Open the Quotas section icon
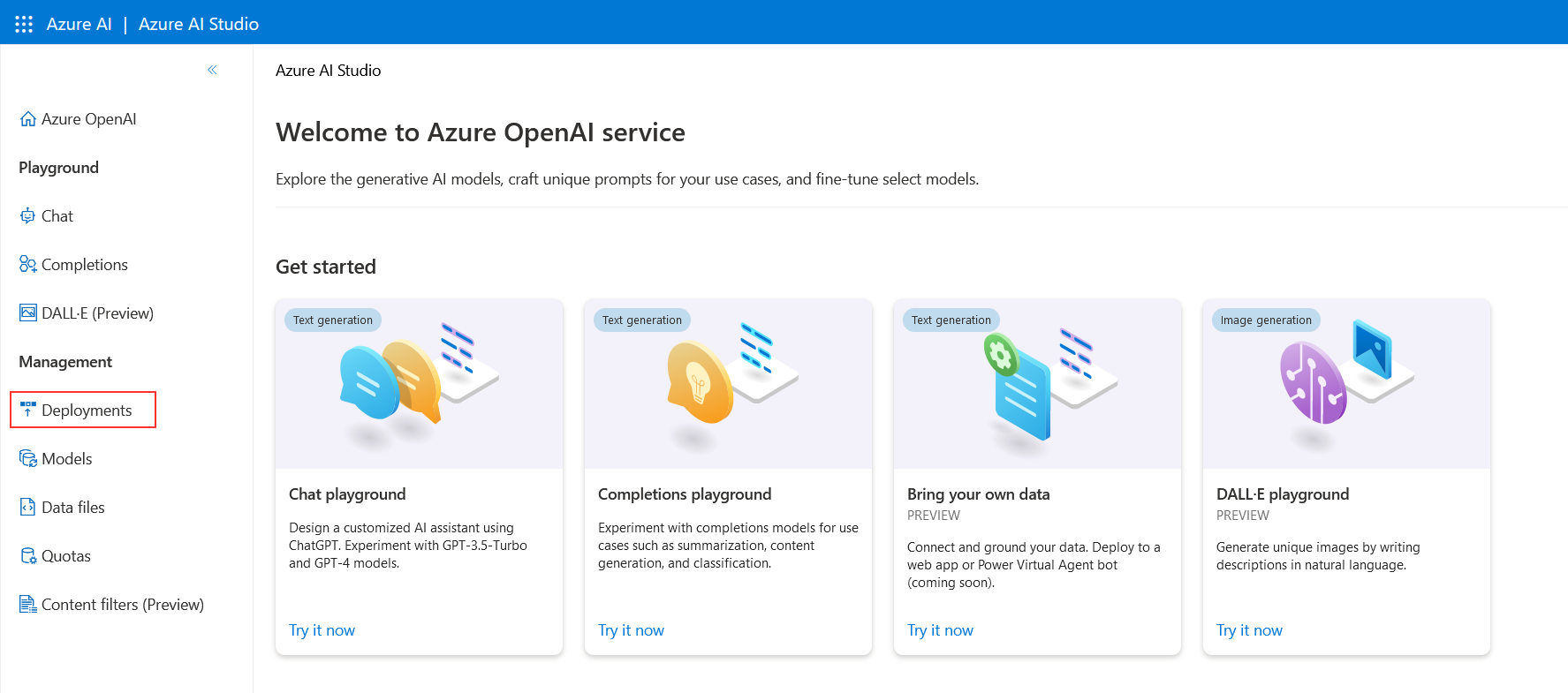 (x=28, y=556)
